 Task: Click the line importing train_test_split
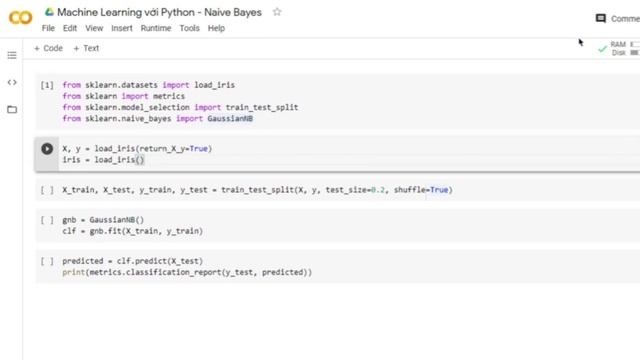coord(180,107)
